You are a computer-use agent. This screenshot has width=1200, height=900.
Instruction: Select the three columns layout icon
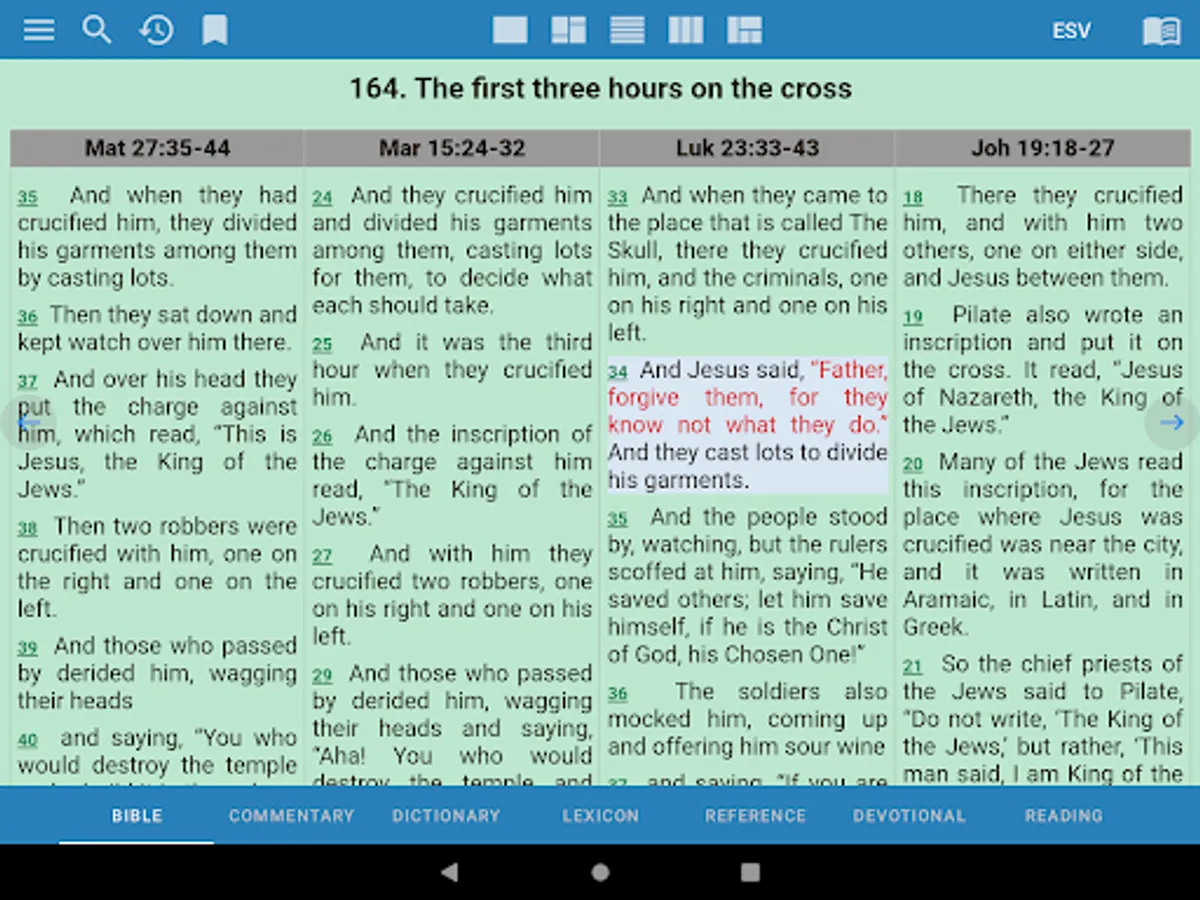coord(686,30)
